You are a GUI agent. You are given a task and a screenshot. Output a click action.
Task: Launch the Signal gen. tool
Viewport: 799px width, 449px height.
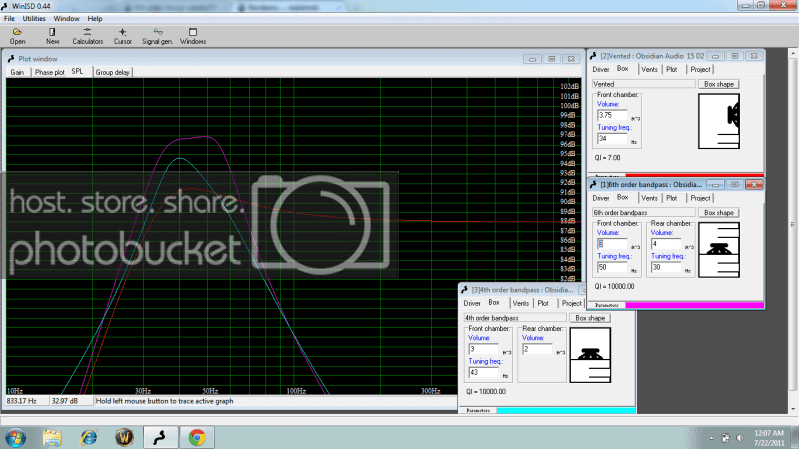pos(157,36)
